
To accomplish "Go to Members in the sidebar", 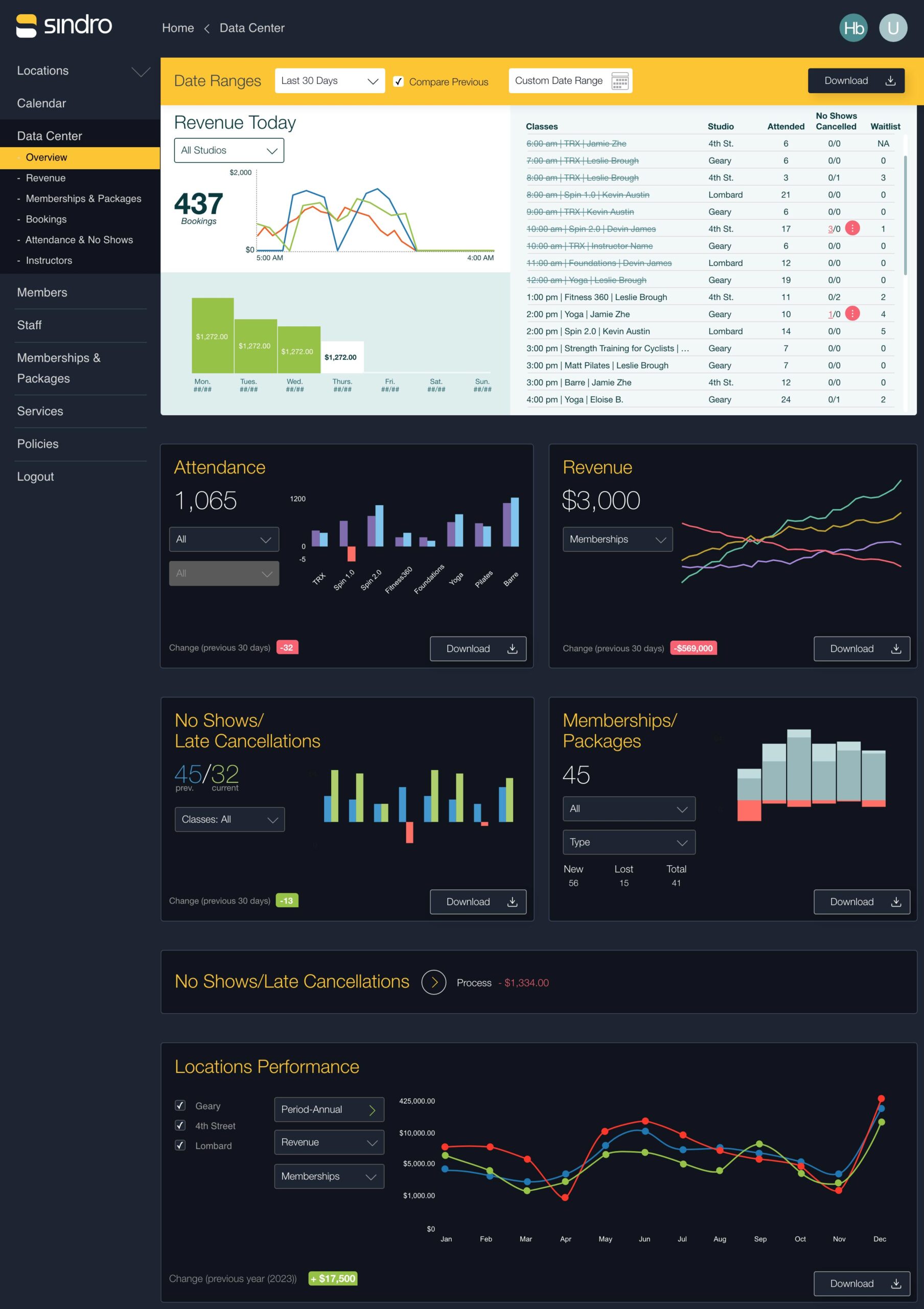I will coord(42,292).
